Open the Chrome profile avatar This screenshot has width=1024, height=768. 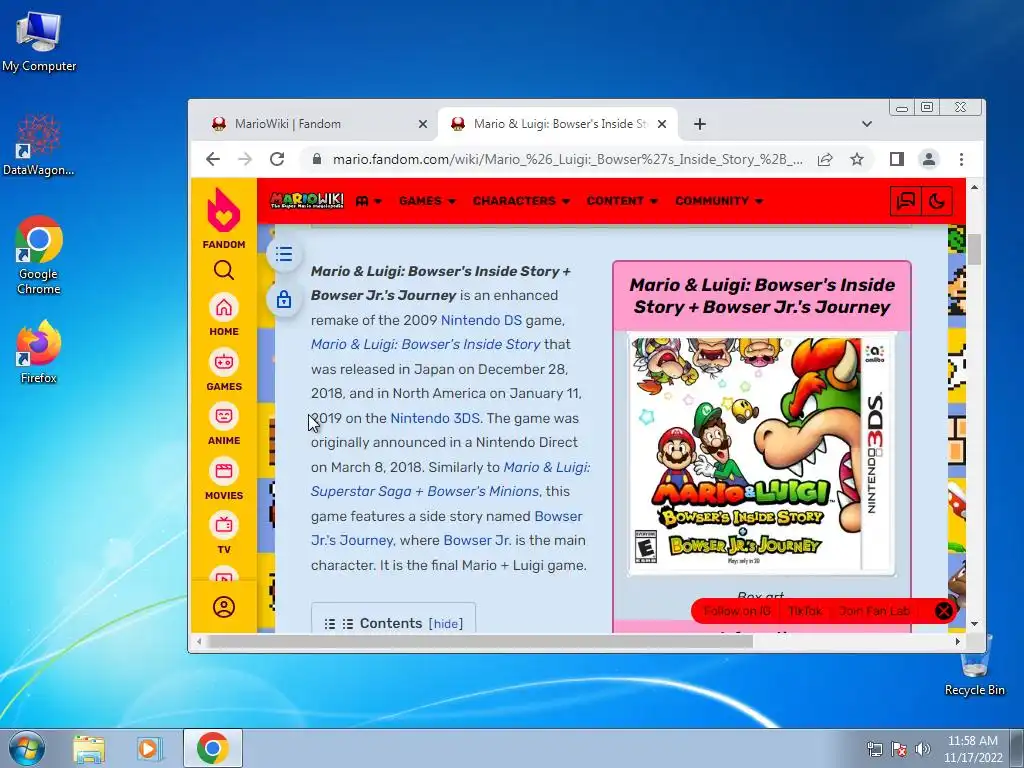pyautogui.click(x=929, y=159)
